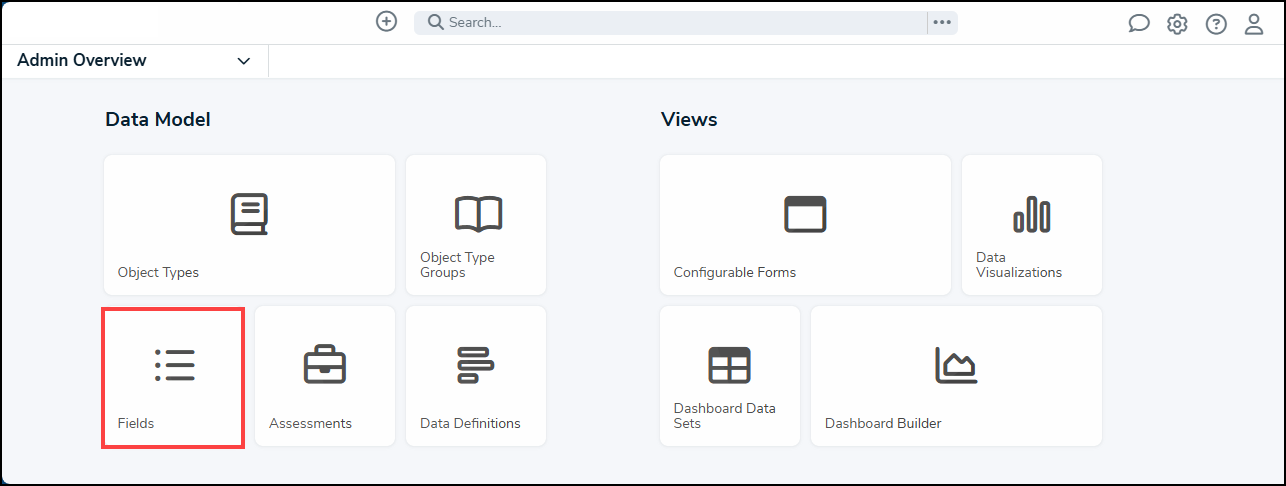Open the settings gear icon
The height and width of the screenshot is (486, 1286).
[1177, 24]
